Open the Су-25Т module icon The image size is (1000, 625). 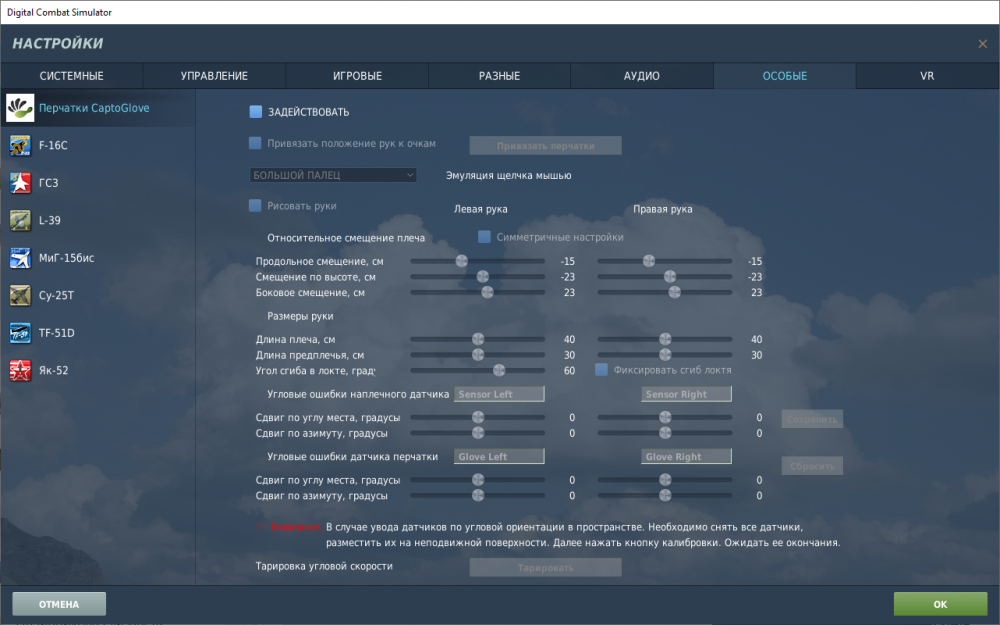tap(20, 295)
